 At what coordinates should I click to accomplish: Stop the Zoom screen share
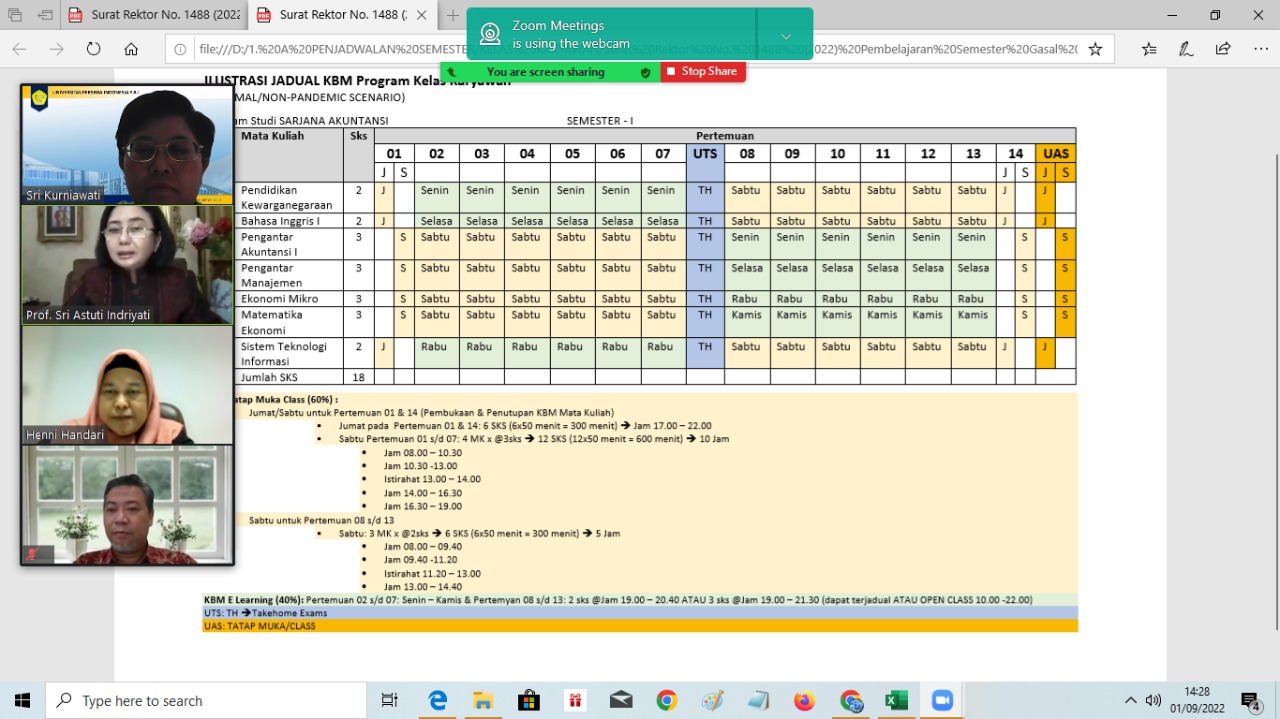tap(703, 72)
